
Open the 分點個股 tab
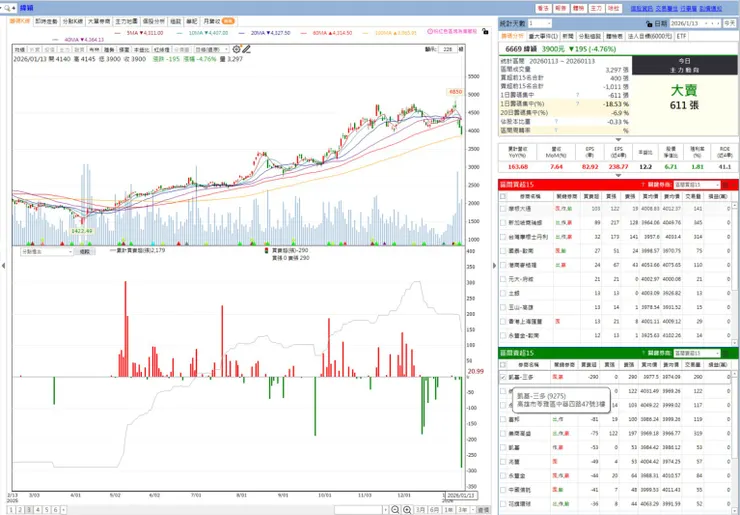point(590,36)
